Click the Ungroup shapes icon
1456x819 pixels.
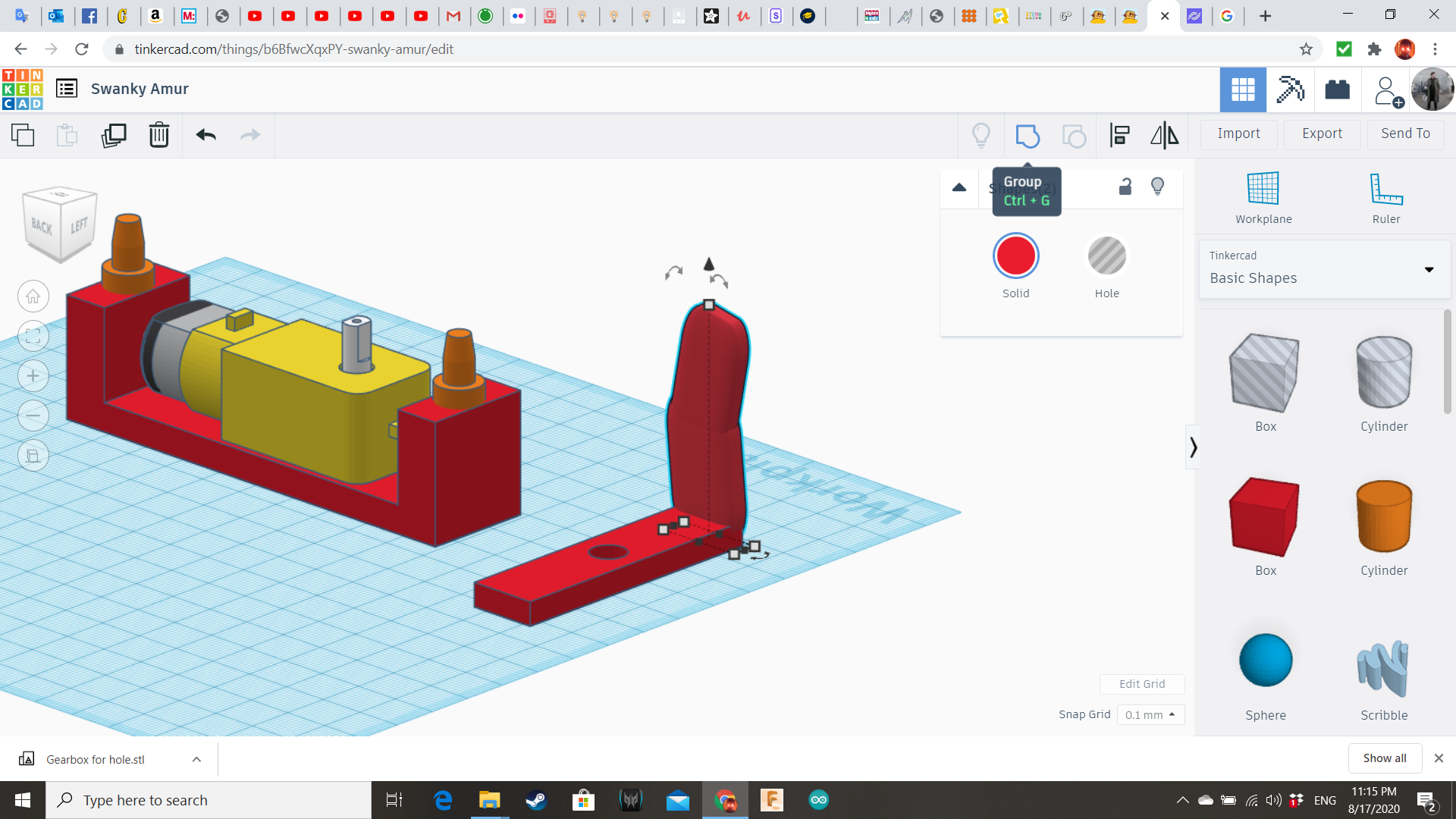tap(1074, 136)
